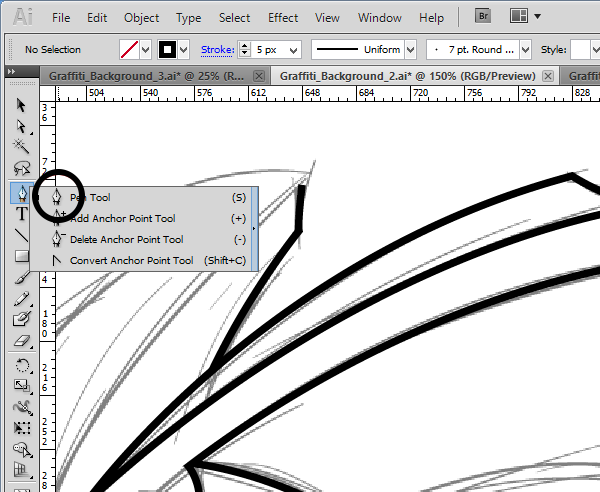The height and width of the screenshot is (492, 600).
Task: Choose the Eraser tool
Action: coord(21,341)
